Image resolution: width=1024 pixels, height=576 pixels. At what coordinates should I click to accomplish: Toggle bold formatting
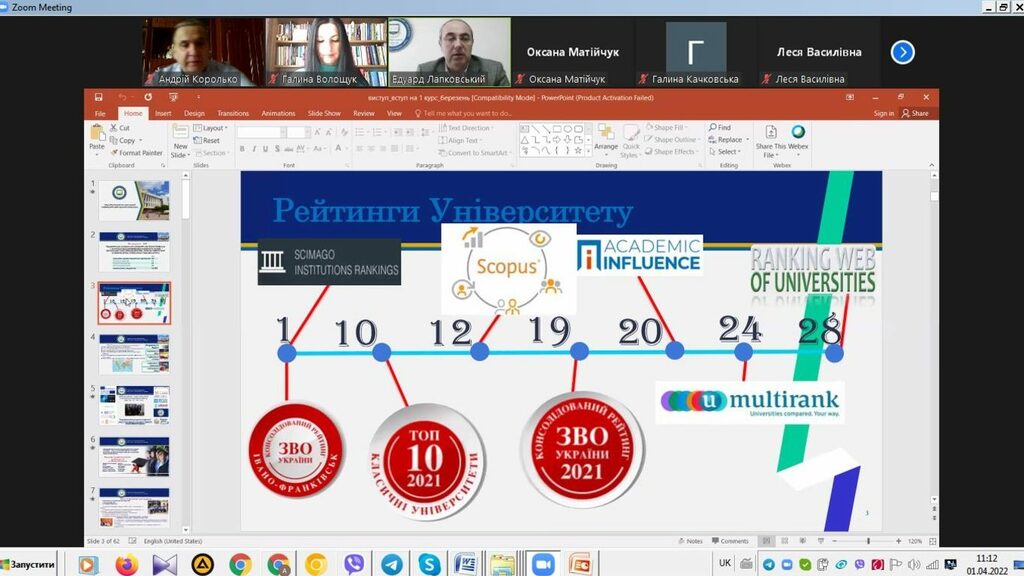tap(242, 149)
